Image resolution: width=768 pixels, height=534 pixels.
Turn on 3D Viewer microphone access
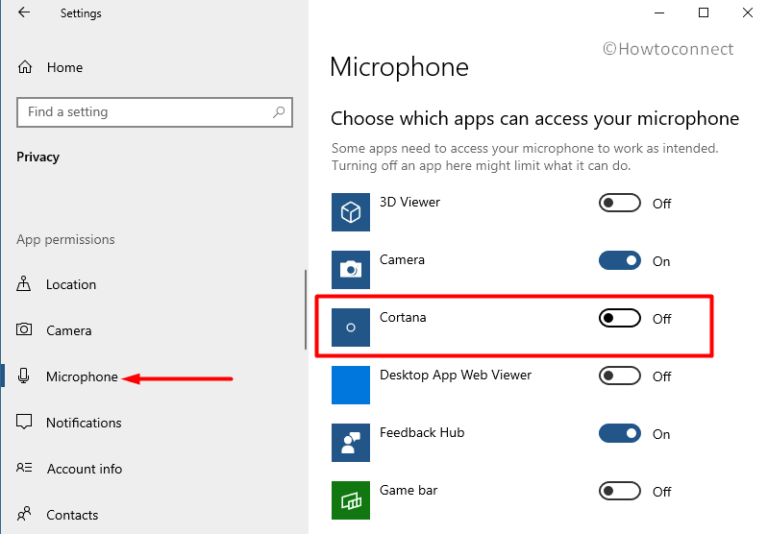tap(620, 203)
